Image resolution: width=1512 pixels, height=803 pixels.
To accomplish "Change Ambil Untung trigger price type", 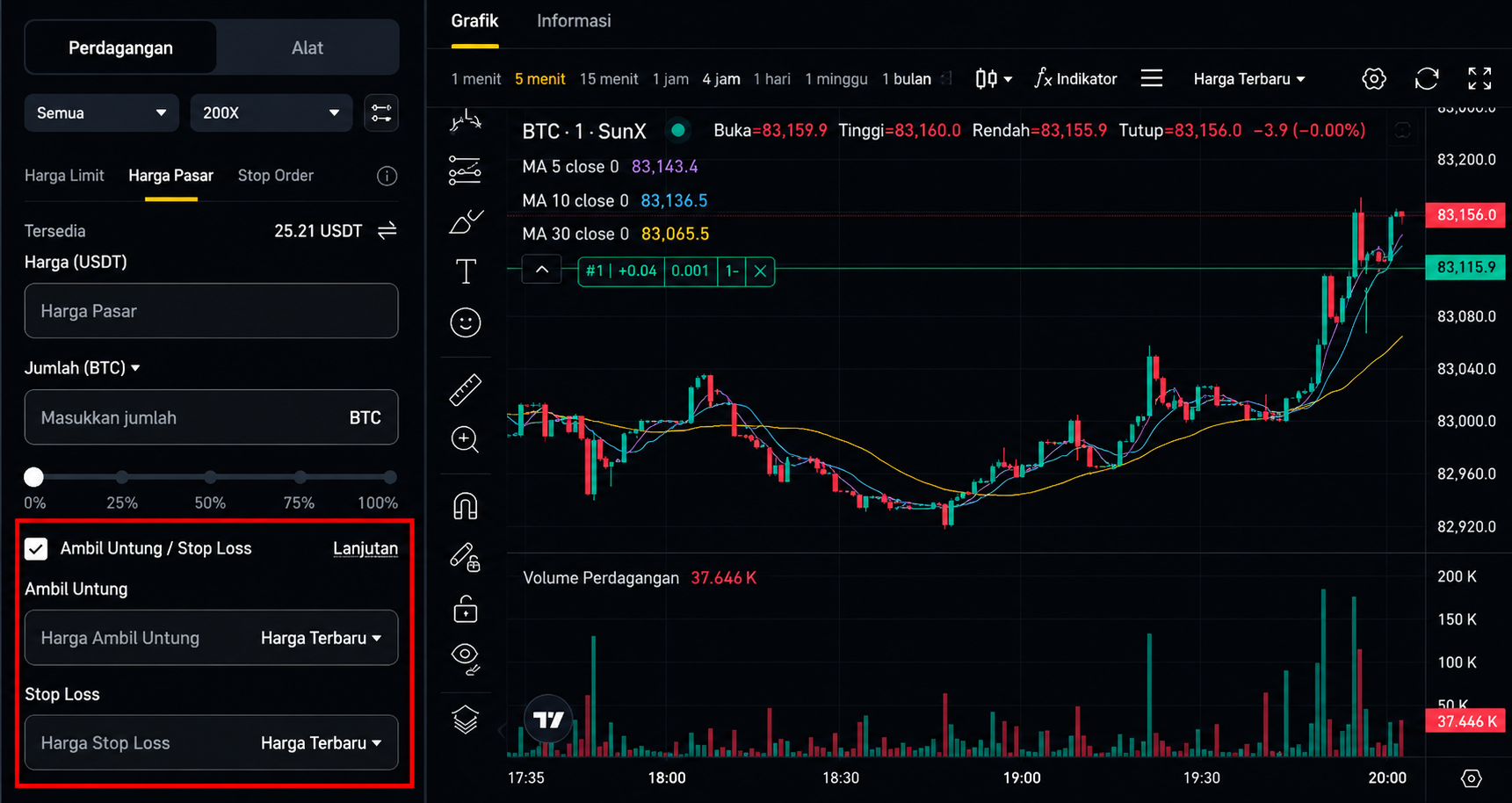I will 322,638.
